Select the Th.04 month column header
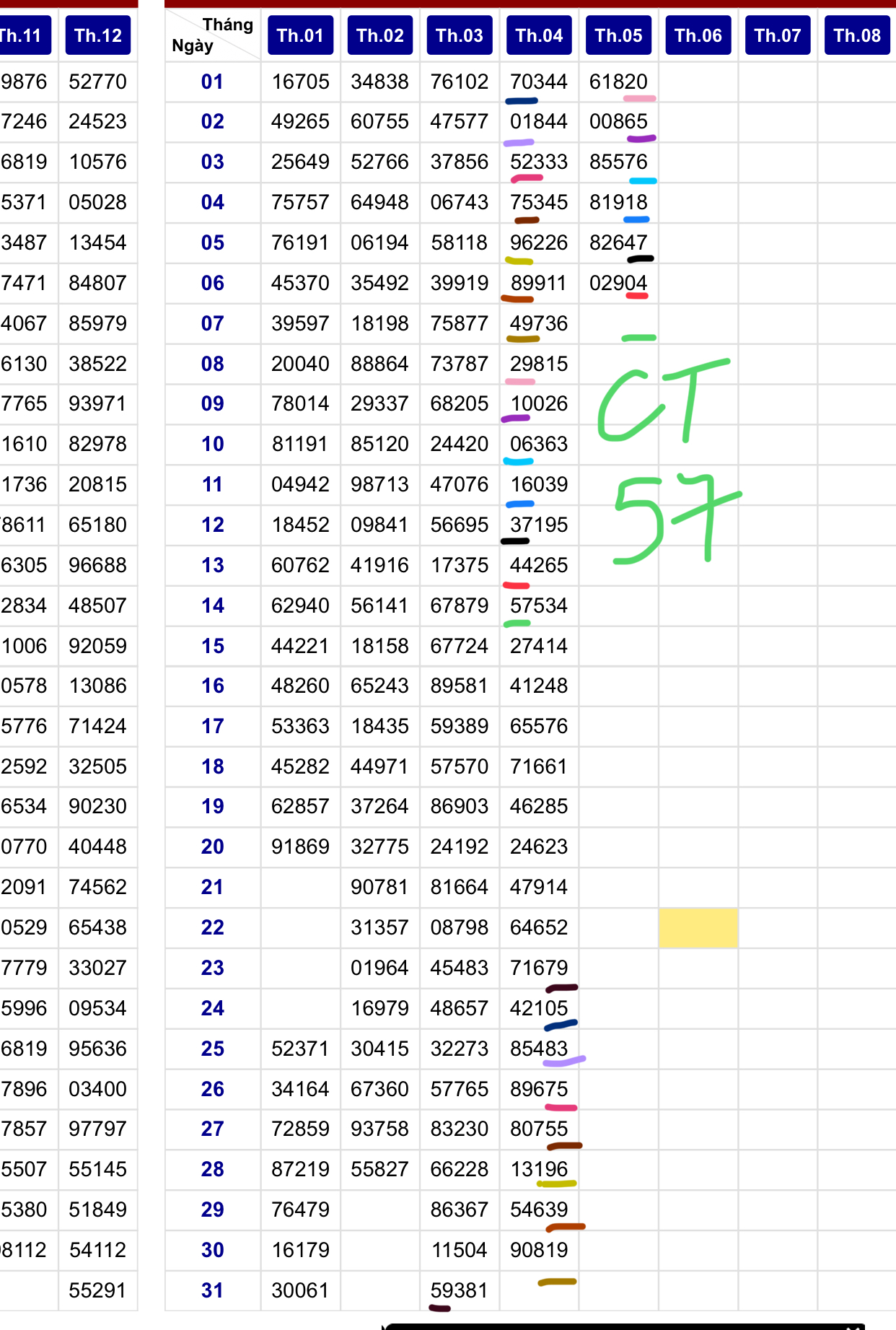Screen dimensions: 896x1330 point(539,35)
